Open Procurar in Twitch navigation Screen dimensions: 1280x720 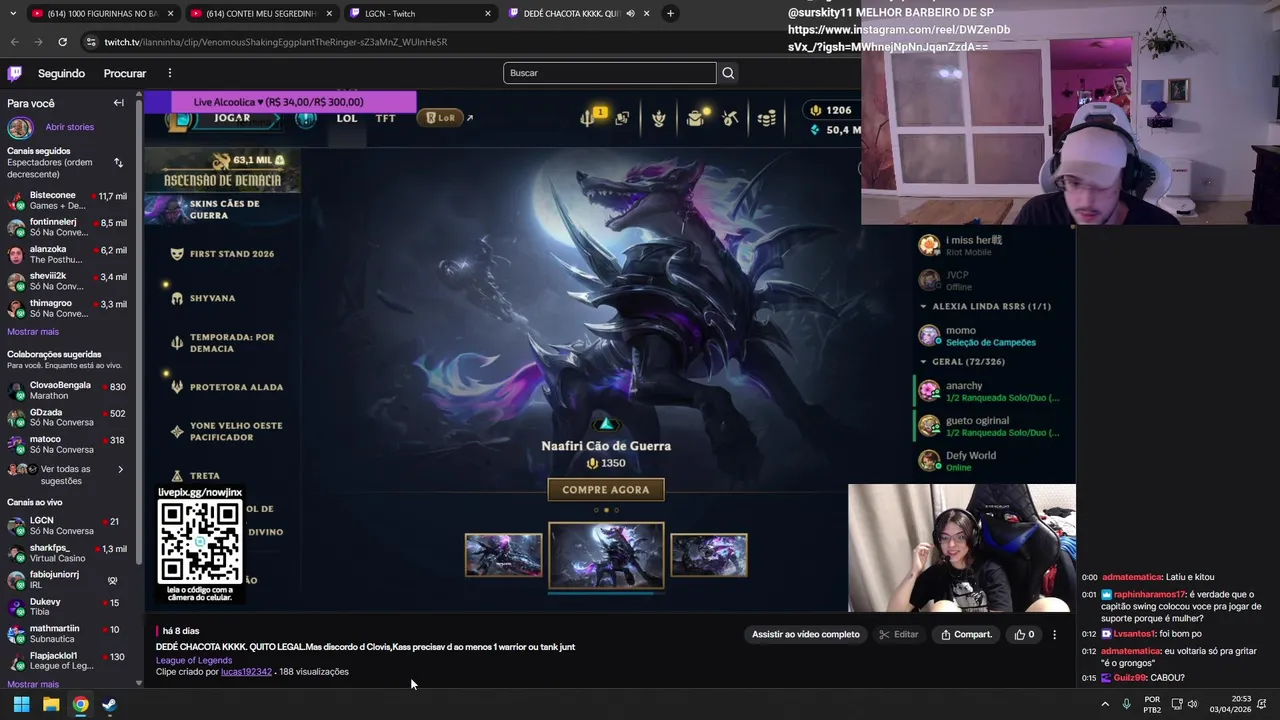[x=125, y=73]
